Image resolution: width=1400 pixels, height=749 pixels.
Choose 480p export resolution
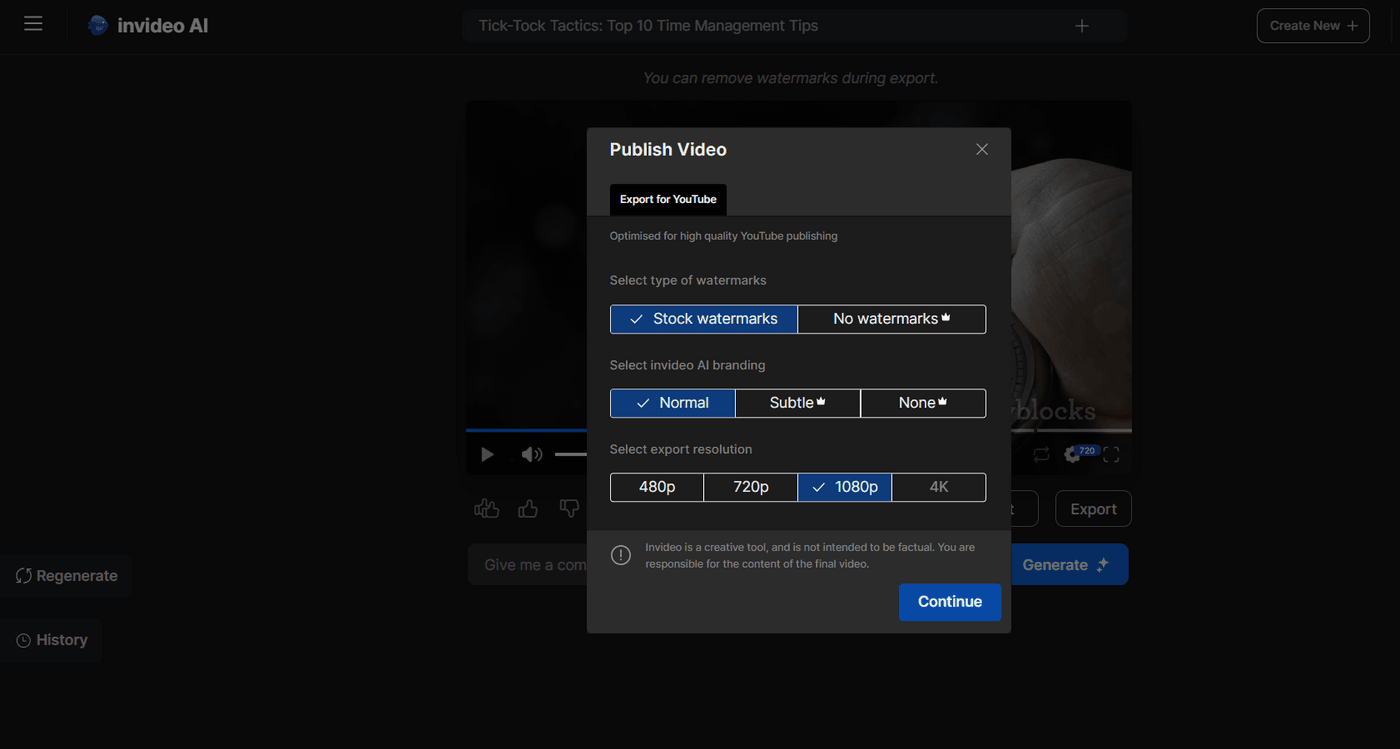(x=656, y=487)
